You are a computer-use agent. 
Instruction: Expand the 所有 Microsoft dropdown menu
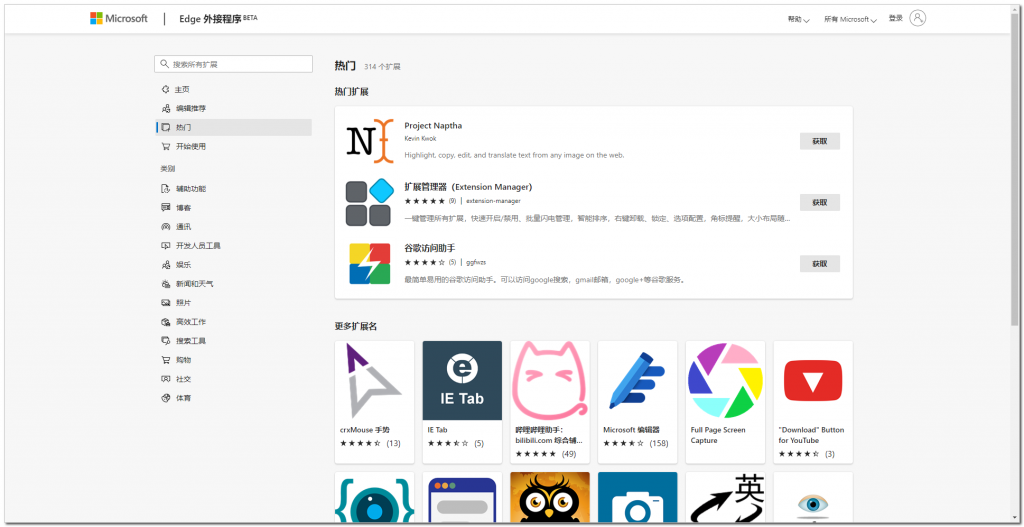849,19
